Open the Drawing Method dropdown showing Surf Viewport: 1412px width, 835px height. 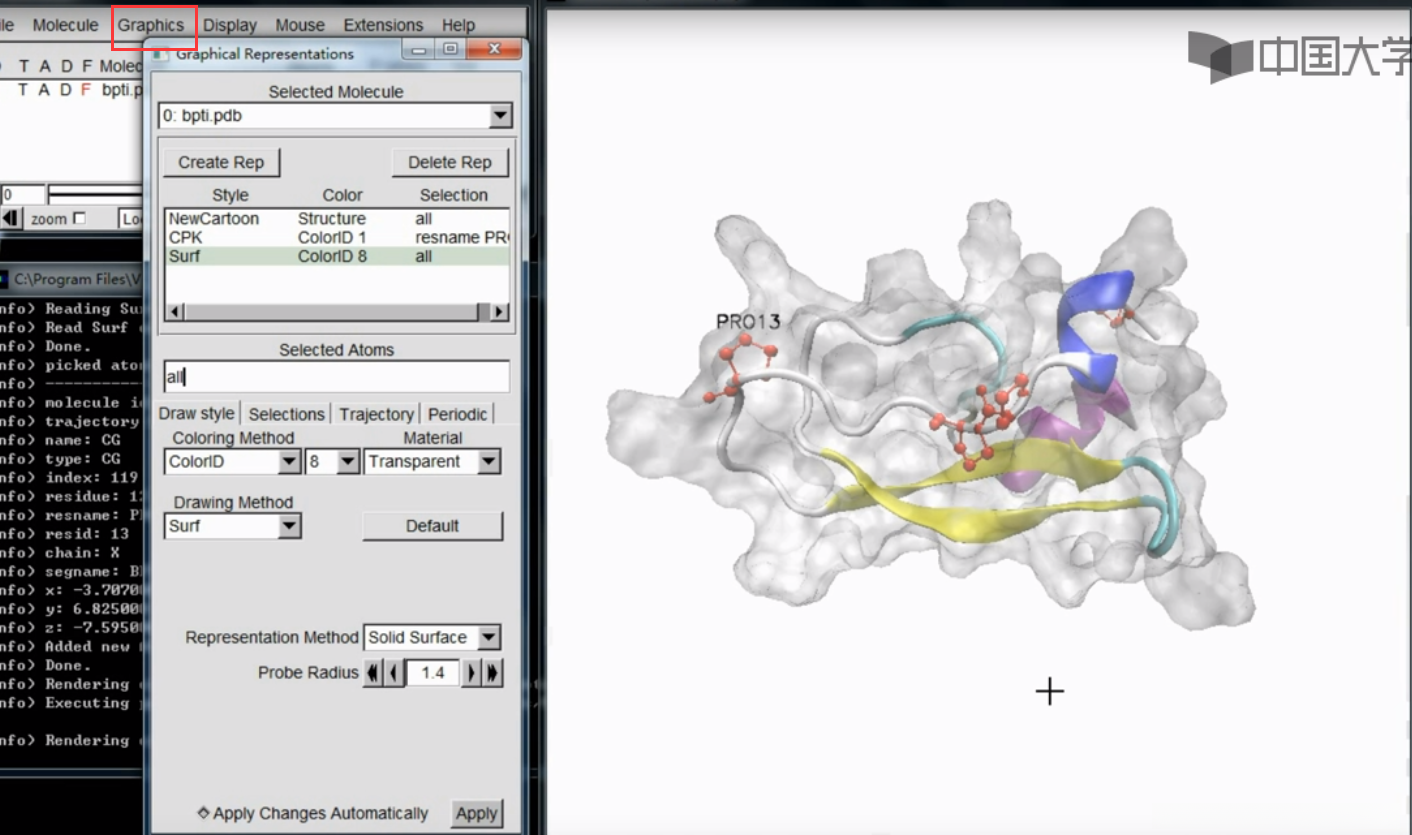[x=289, y=526]
